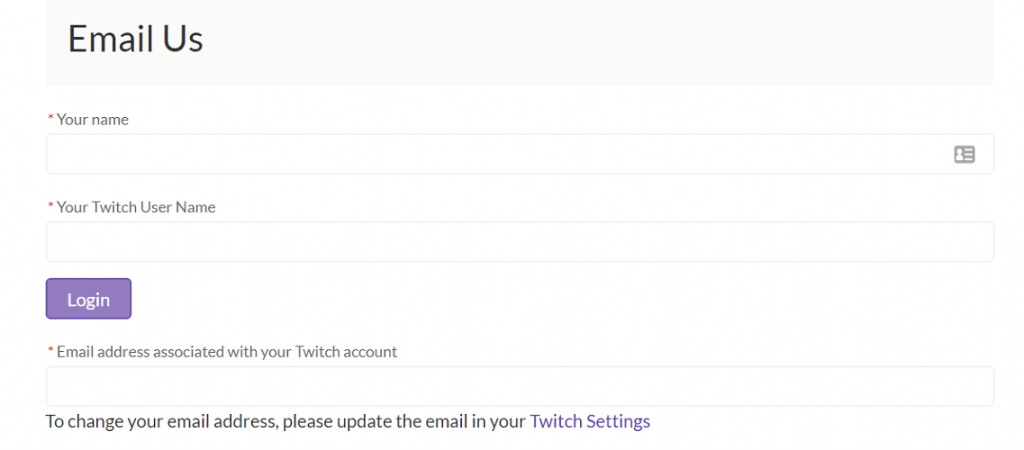Click the grey header banner beside Email Us
Viewport: 1024px width, 450px height.
600,40
